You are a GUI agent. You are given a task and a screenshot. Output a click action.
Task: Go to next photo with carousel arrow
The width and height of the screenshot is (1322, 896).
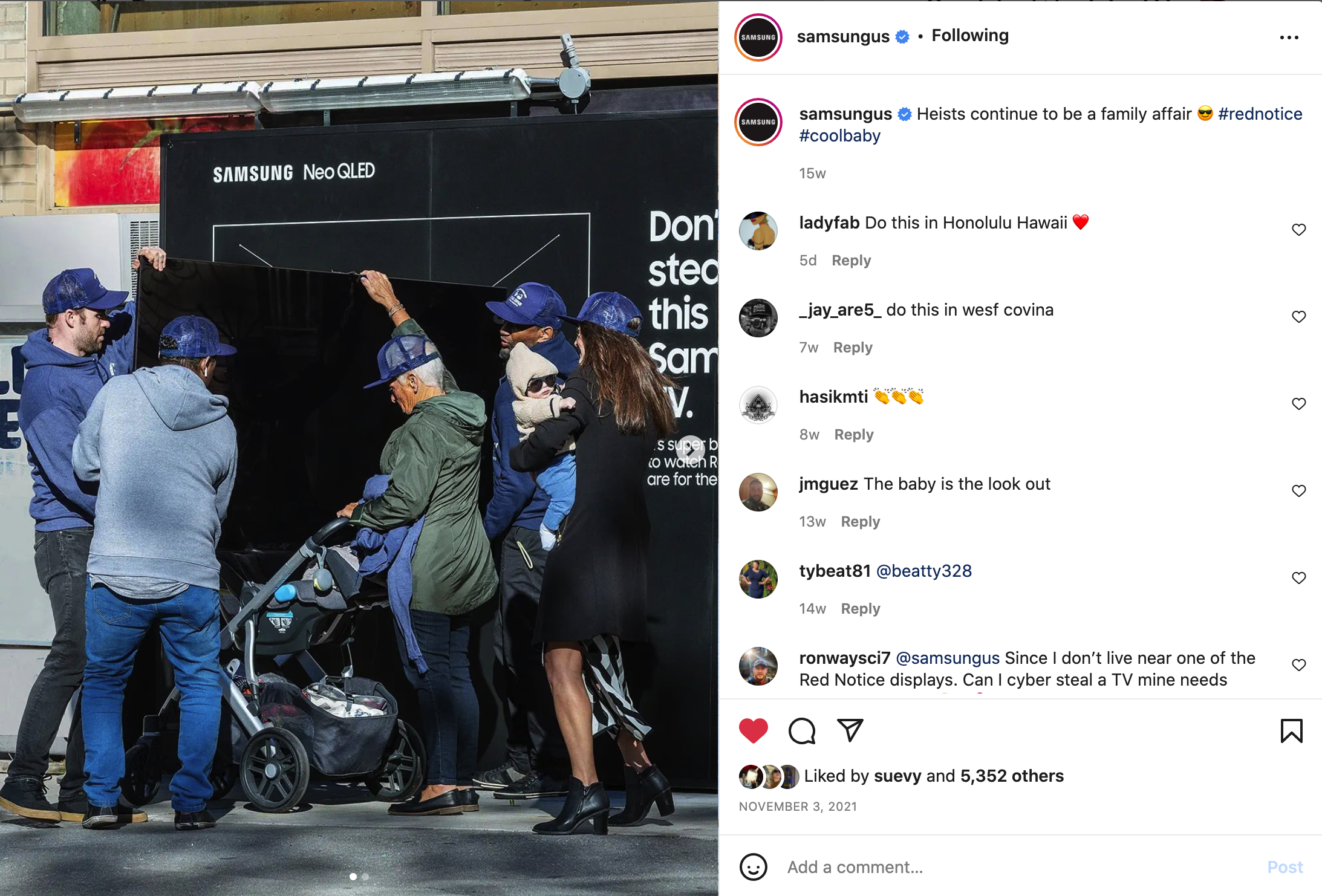pyautogui.click(x=690, y=450)
